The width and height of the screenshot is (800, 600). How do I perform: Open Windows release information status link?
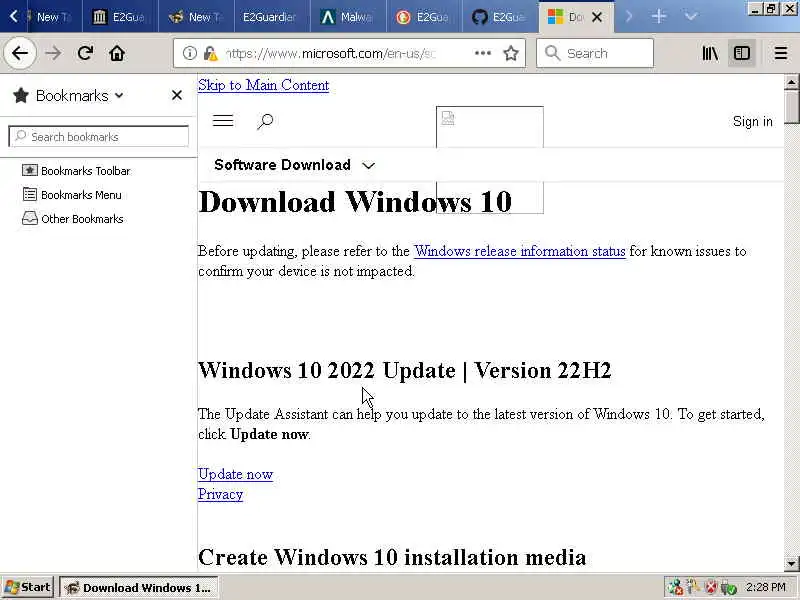[519, 251]
